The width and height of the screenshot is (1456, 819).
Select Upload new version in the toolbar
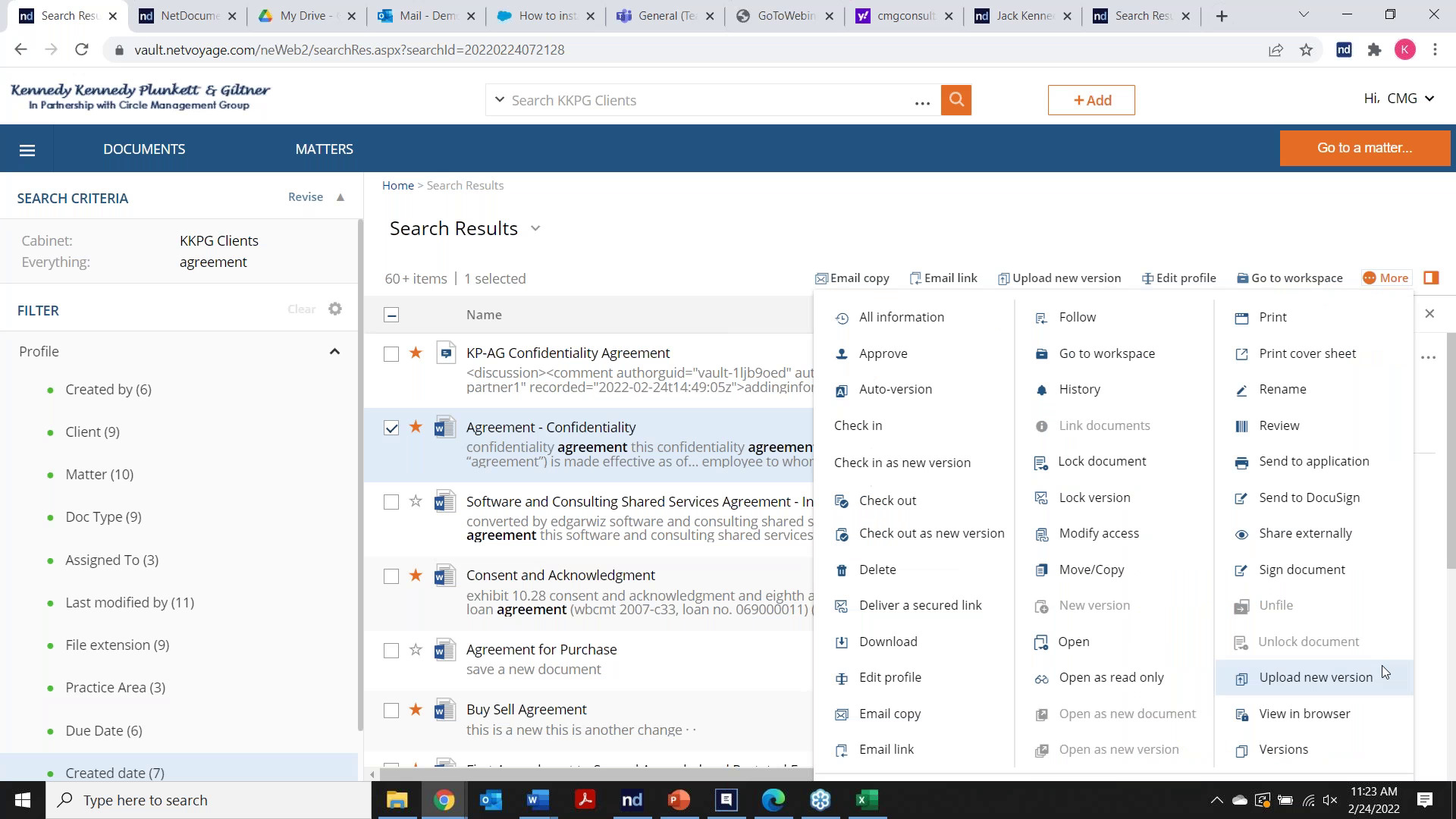pos(1059,278)
